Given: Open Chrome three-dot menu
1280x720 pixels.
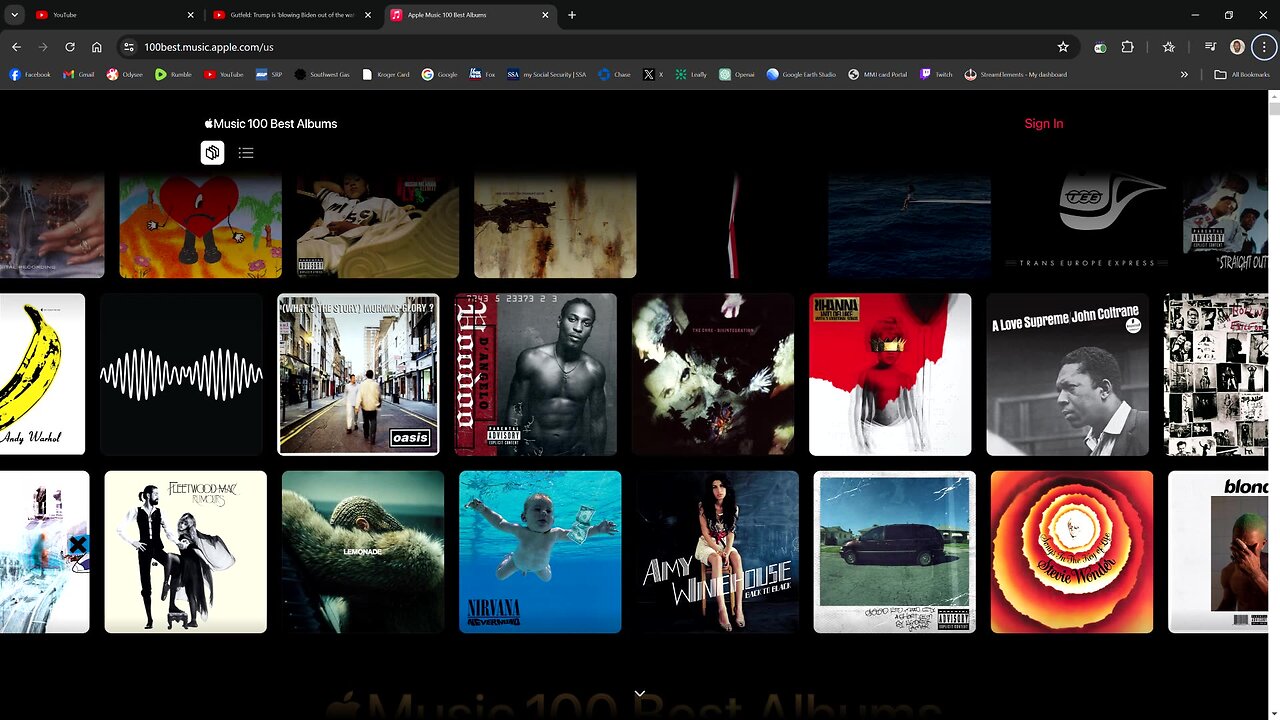Looking at the screenshot, I should tap(1264, 47).
